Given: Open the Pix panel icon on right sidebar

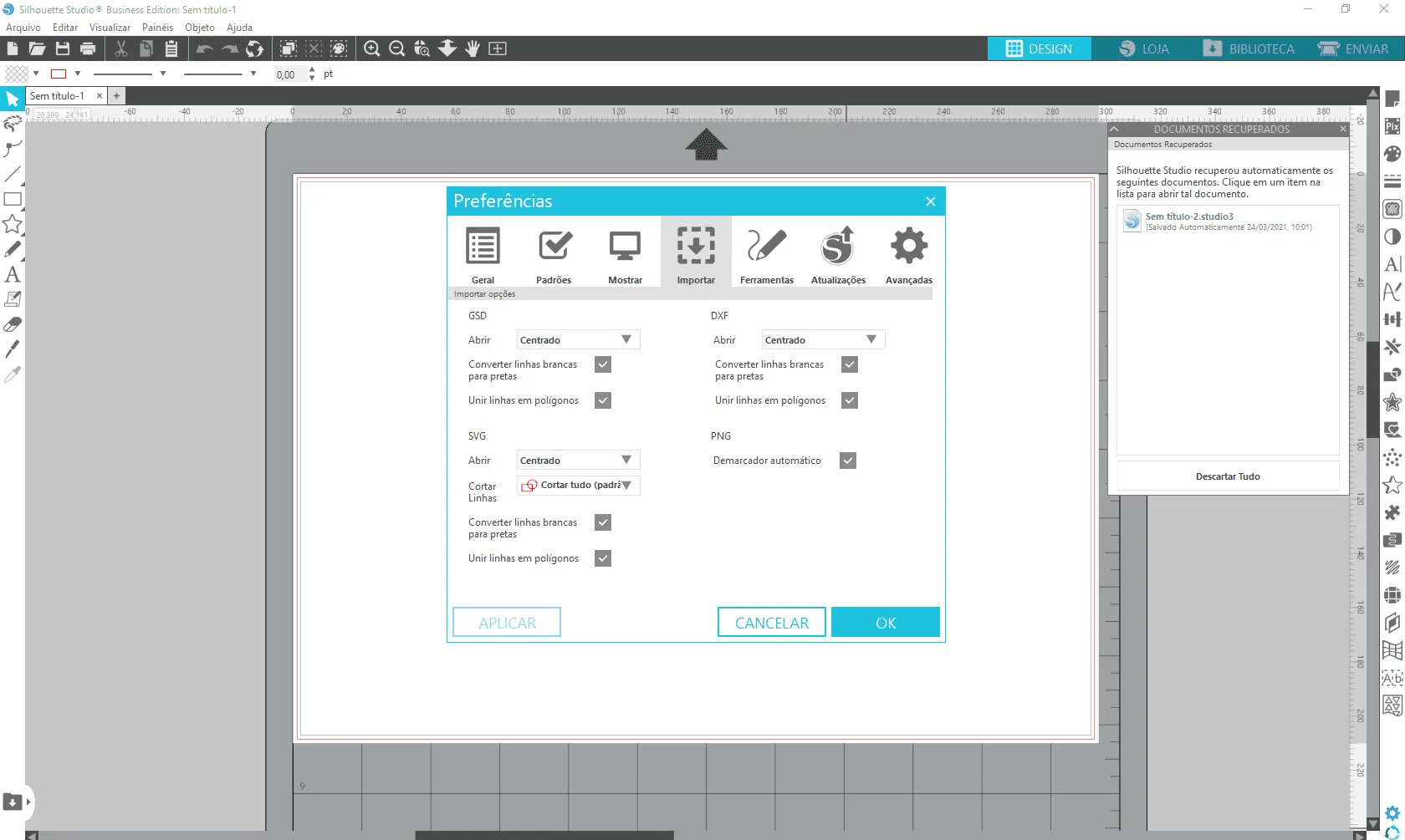Looking at the screenshot, I should pyautogui.click(x=1392, y=127).
